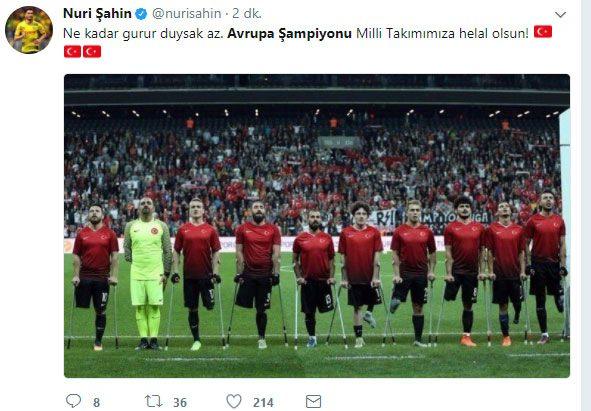Click the reply count showing 8
The width and height of the screenshot is (591, 411).
coord(96,402)
